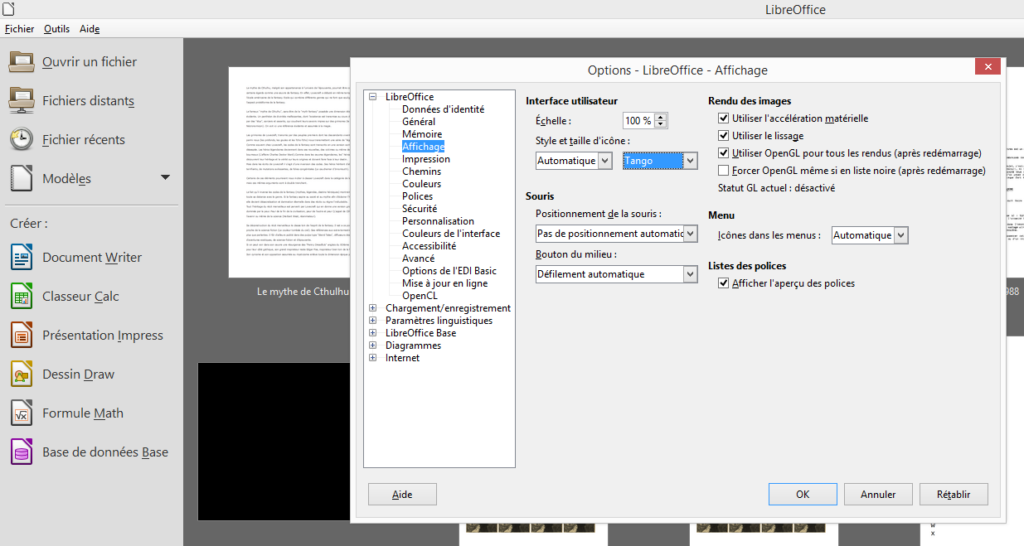This screenshot has height=546, width=1024.
Task: Select Polices in options tree
Action: pyautogui.click(x=417, y=196)
